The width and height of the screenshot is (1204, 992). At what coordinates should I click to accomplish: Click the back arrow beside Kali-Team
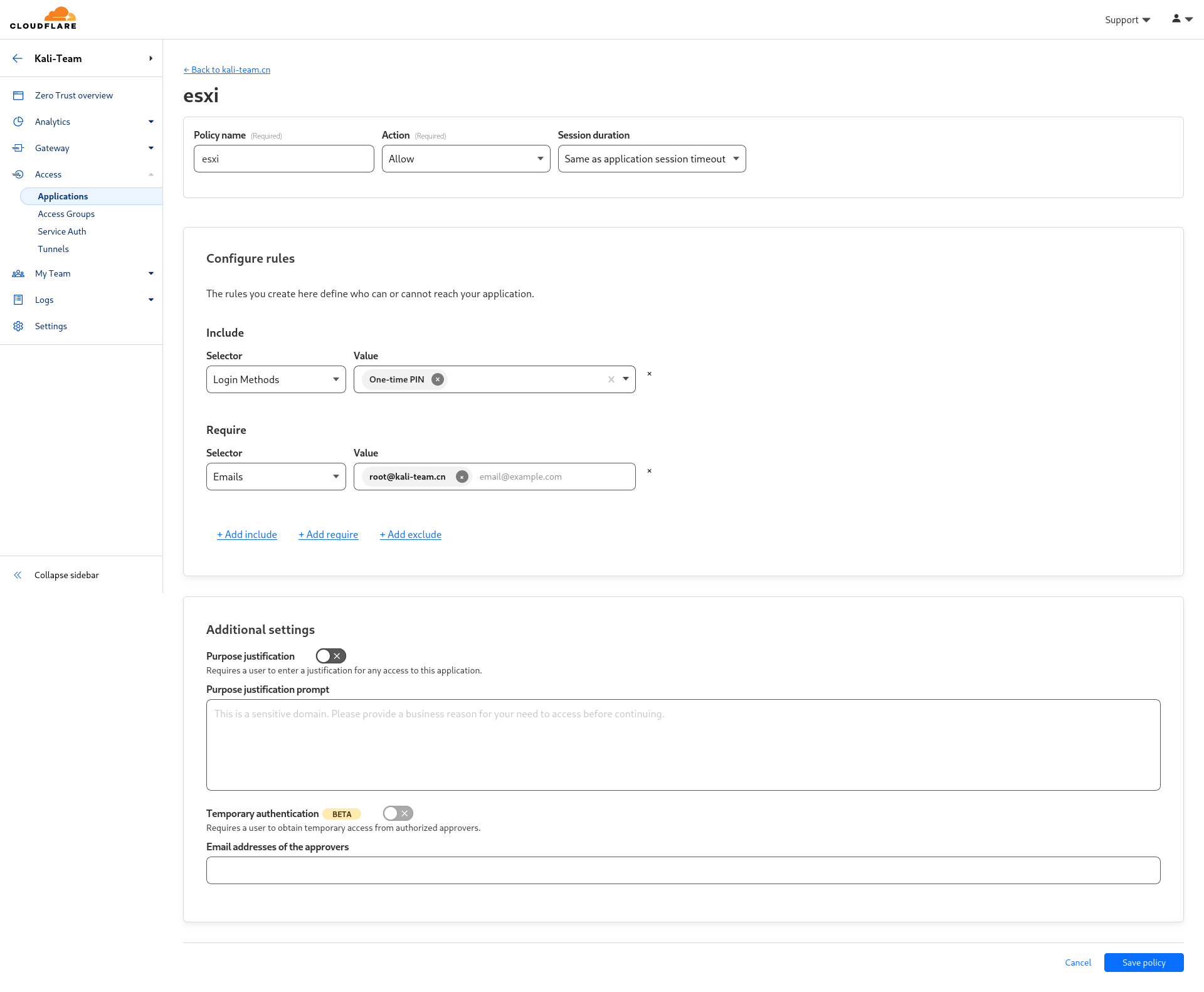18,58
